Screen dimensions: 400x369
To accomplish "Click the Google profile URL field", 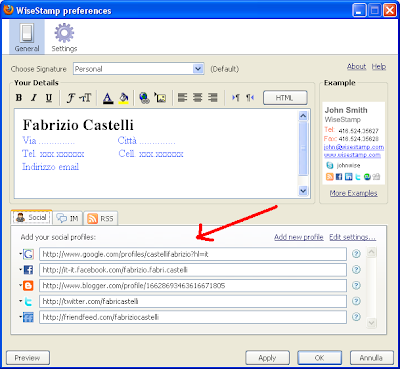I will coord(193,254).
